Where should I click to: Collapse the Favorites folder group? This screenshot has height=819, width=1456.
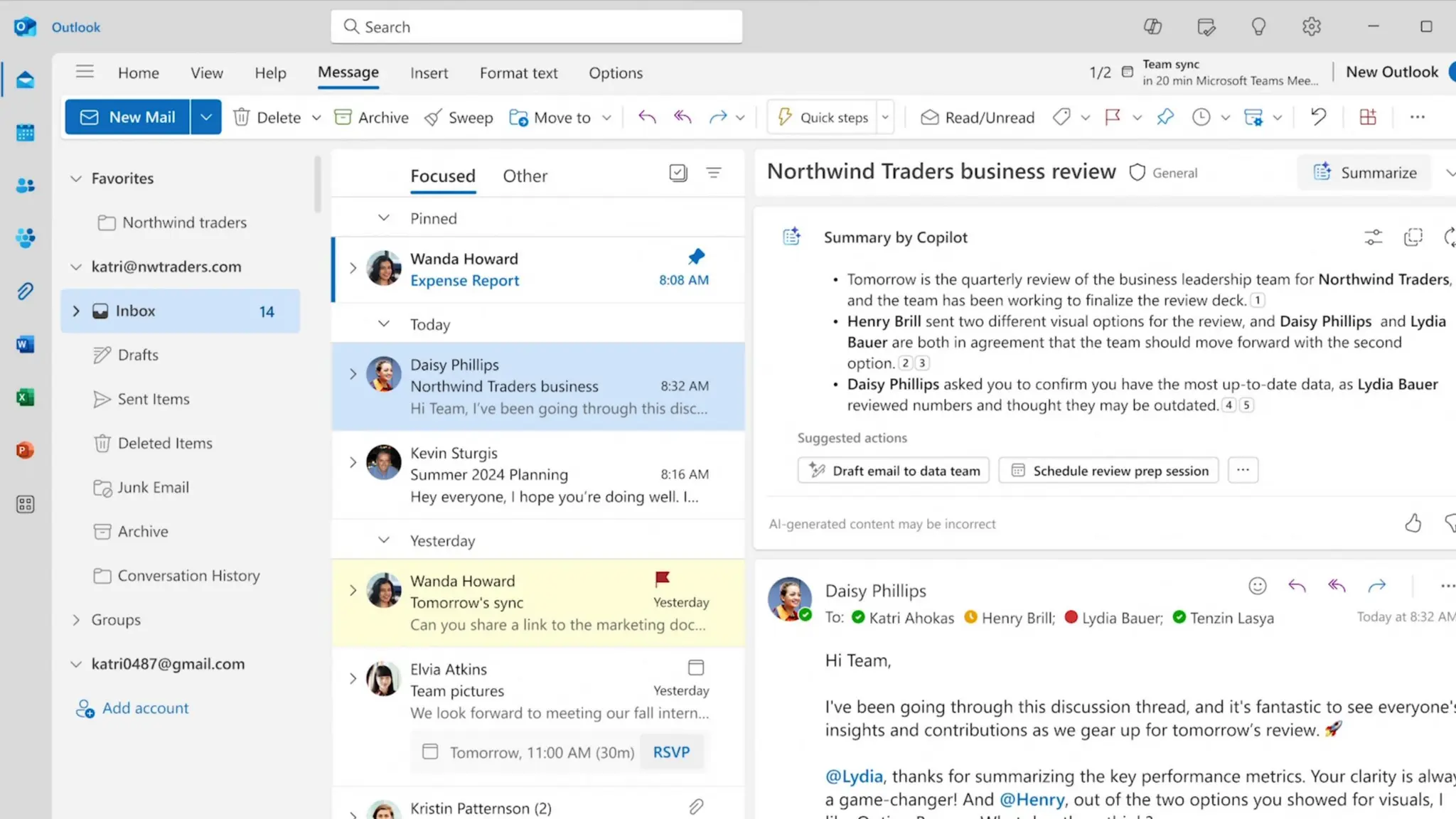coord(76,178)
